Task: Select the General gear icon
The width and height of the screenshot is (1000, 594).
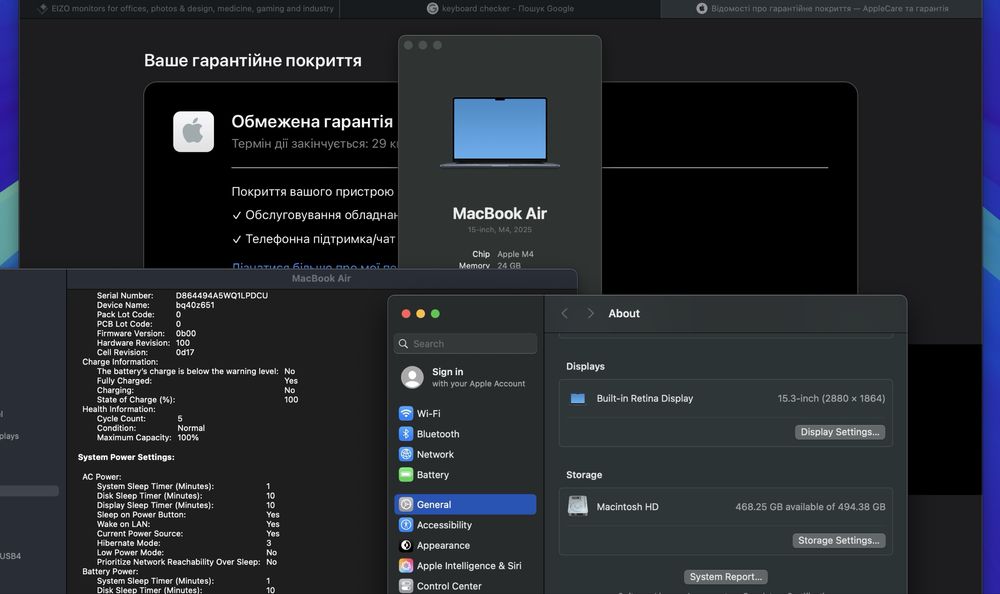Action: pyautogui.click(x=406, y=504)
